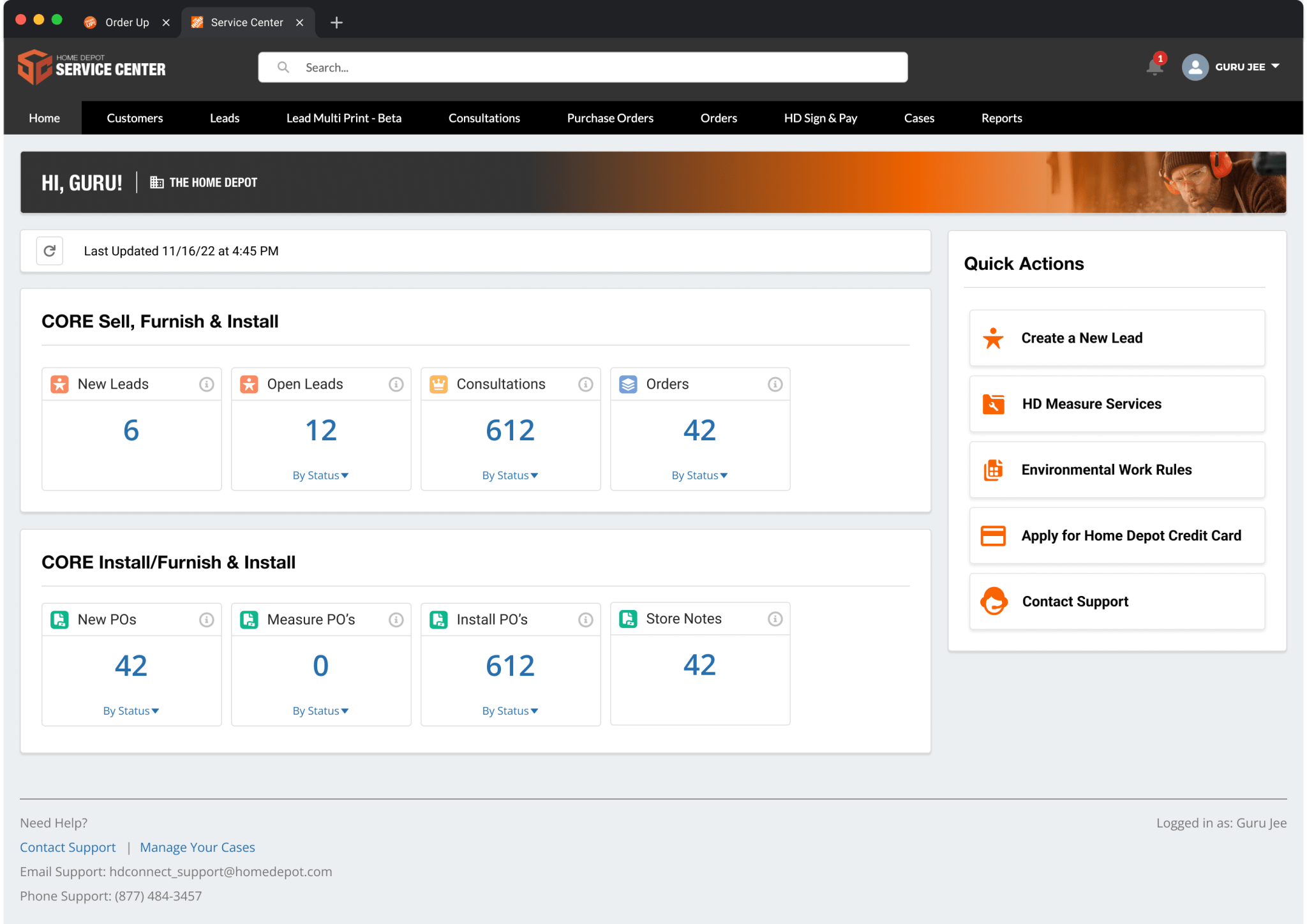Image resolution: width=1307 pixels, height=924 pixels.
Task: Open the Leads menu item
Action: tap(225, 118)
